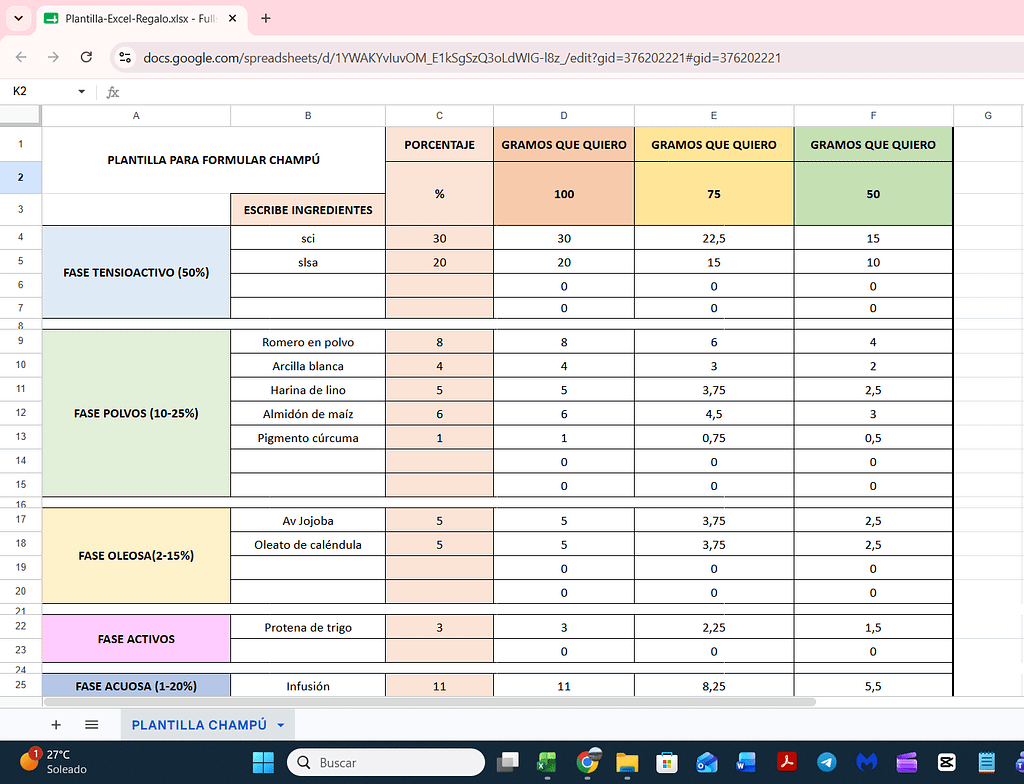Open the weather widget showing 27°C
Viewport: 1024px width, 784px height.
(54, 762)
